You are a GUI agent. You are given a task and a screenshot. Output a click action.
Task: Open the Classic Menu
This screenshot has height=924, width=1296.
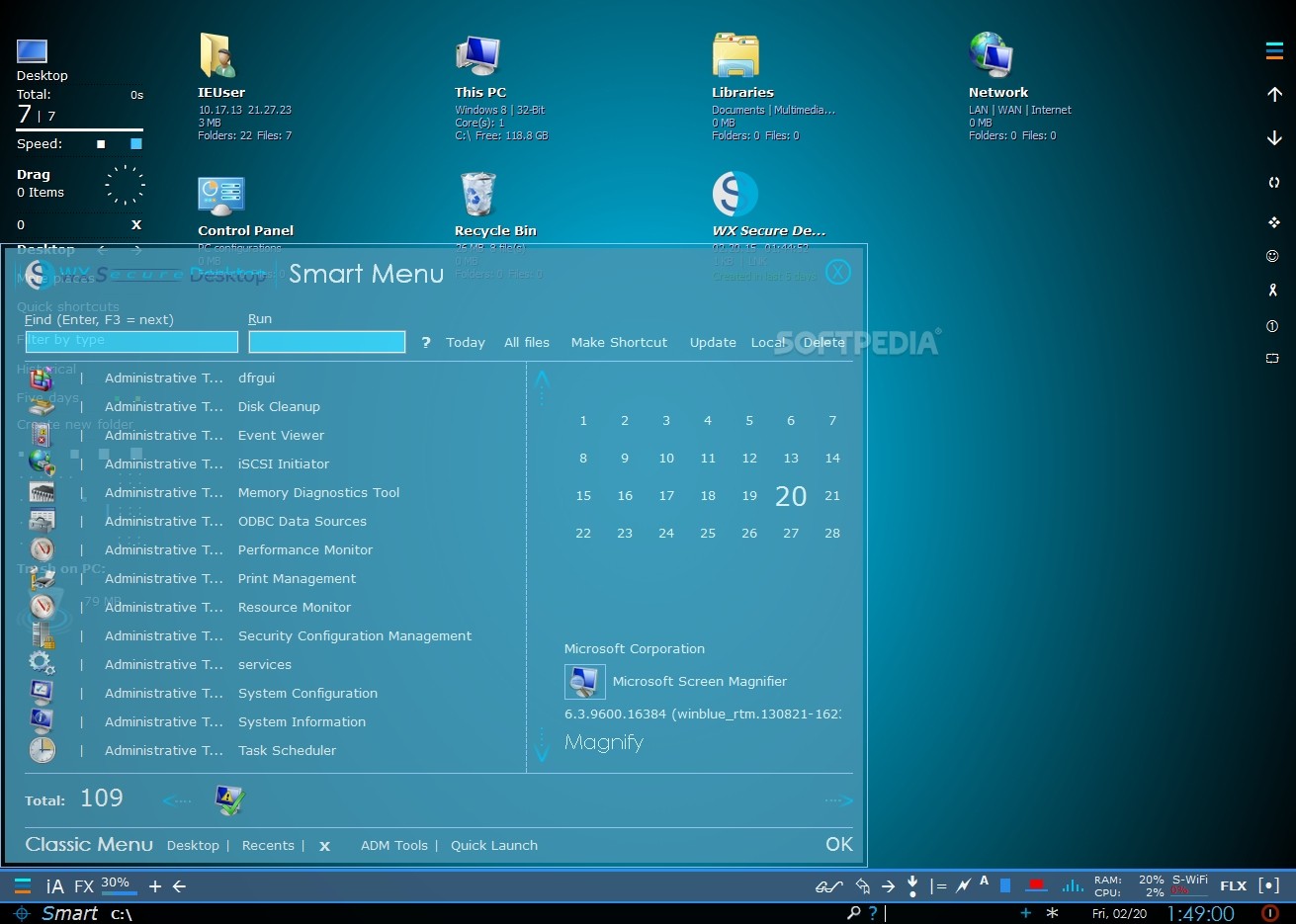click(x=89, y=844)
